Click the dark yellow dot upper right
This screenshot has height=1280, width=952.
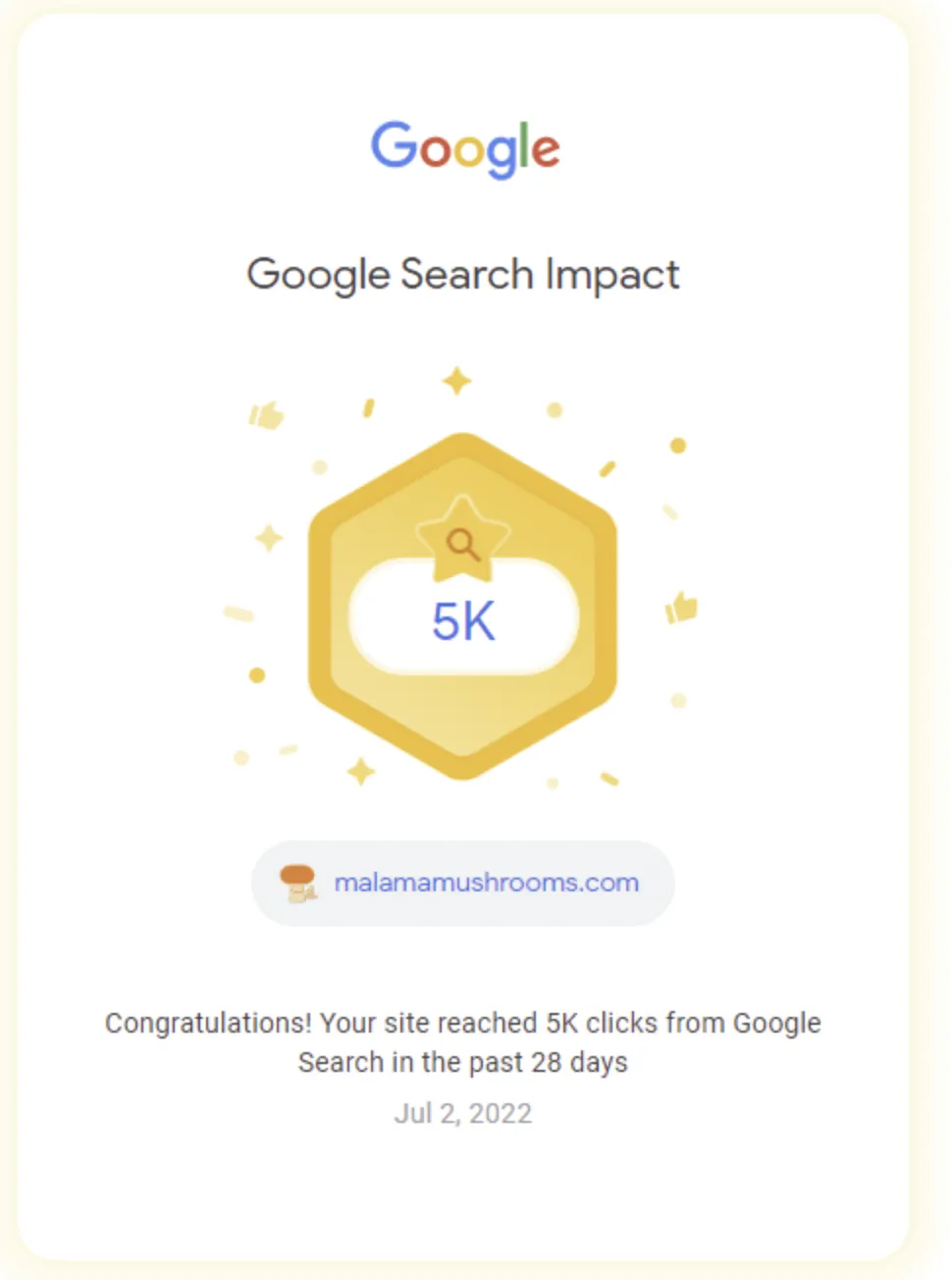click(x=677, y=446)
